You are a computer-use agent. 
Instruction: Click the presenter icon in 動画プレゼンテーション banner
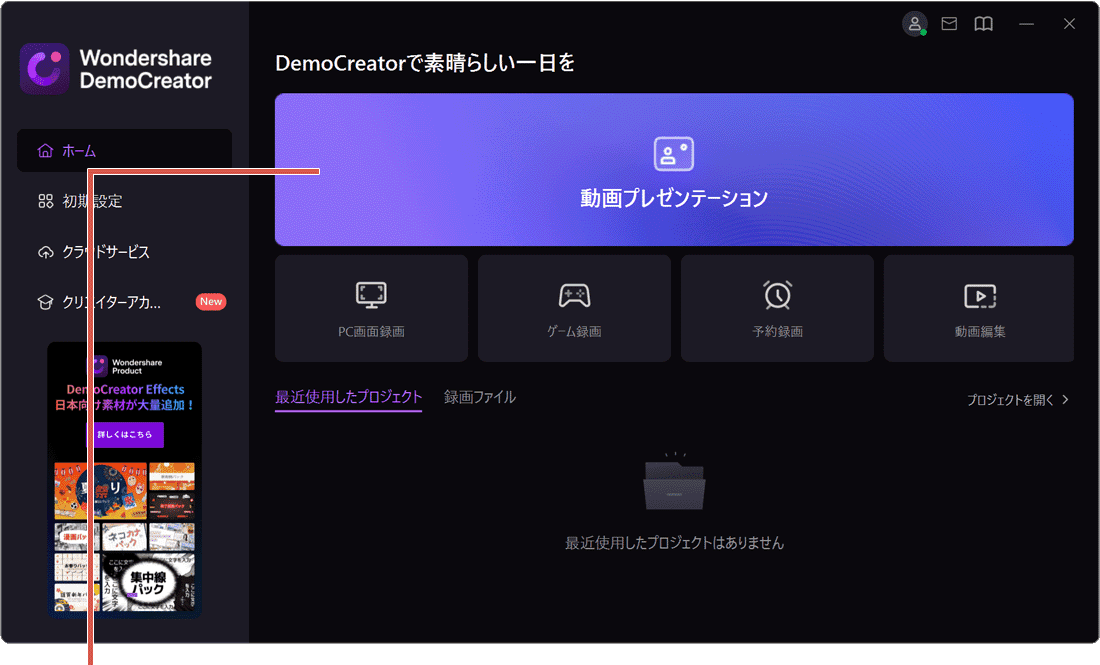[x=674, y=152]
